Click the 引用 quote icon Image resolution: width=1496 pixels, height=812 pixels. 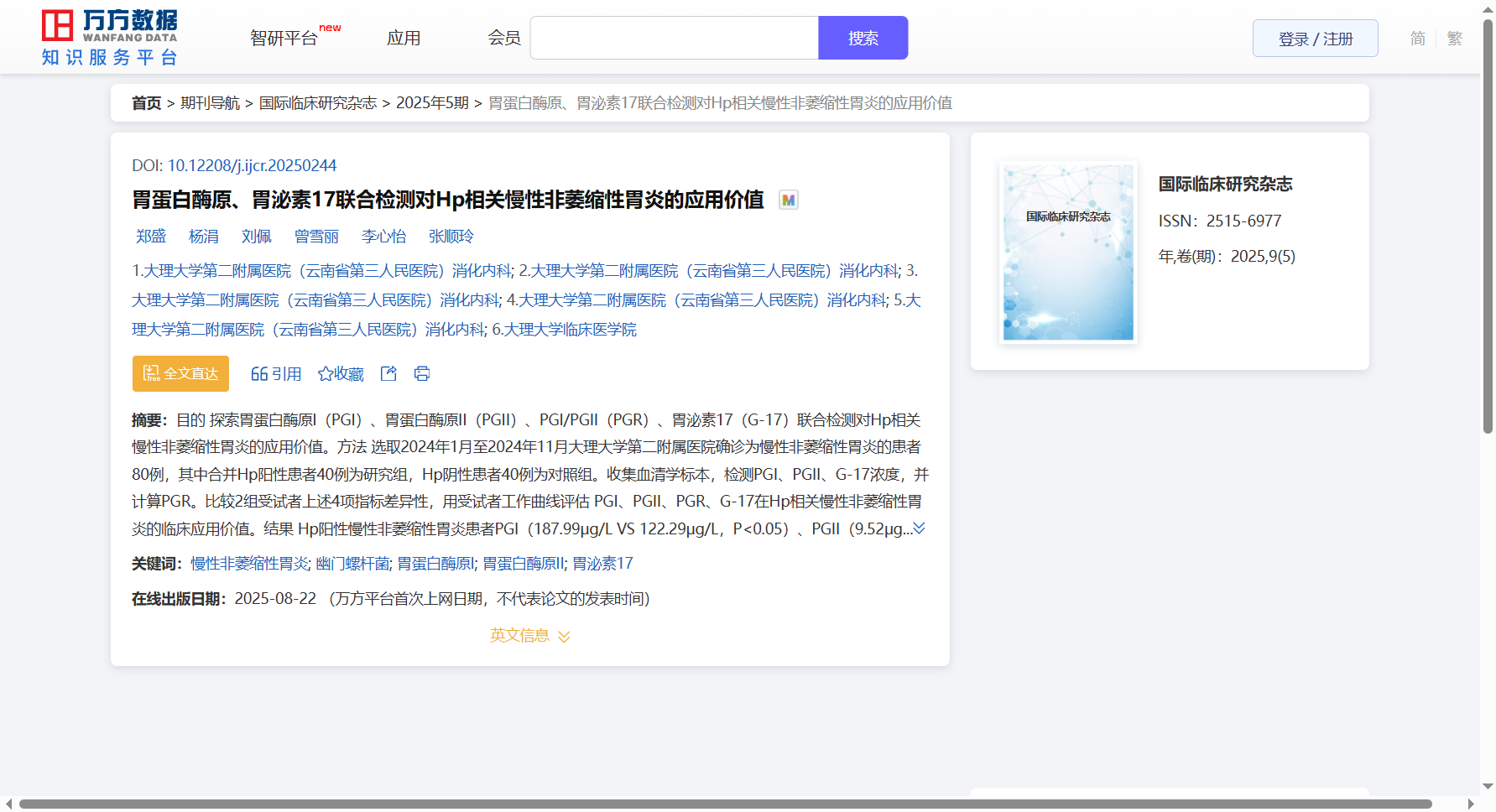click(x=259, y=374)
